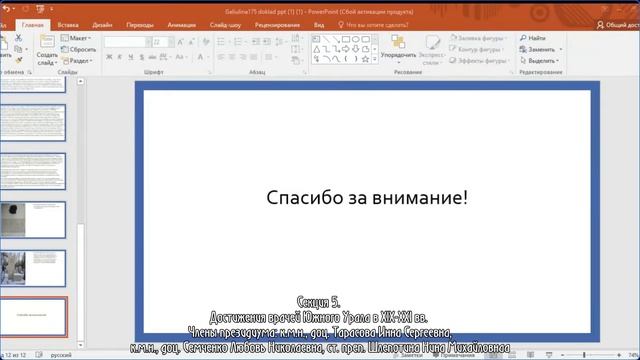Justify the paragraph text

pyautogui.click(x=254, y=57)
